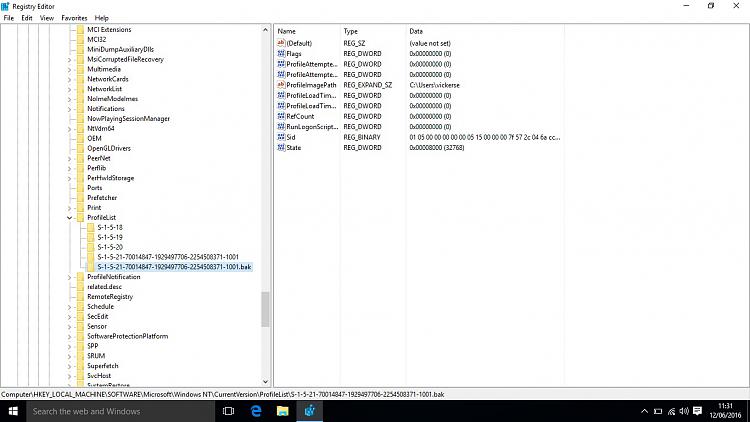This screenshot has height=422, width=750.
Task: Click the RunLogonScript value icon
Action: [281, 127]
